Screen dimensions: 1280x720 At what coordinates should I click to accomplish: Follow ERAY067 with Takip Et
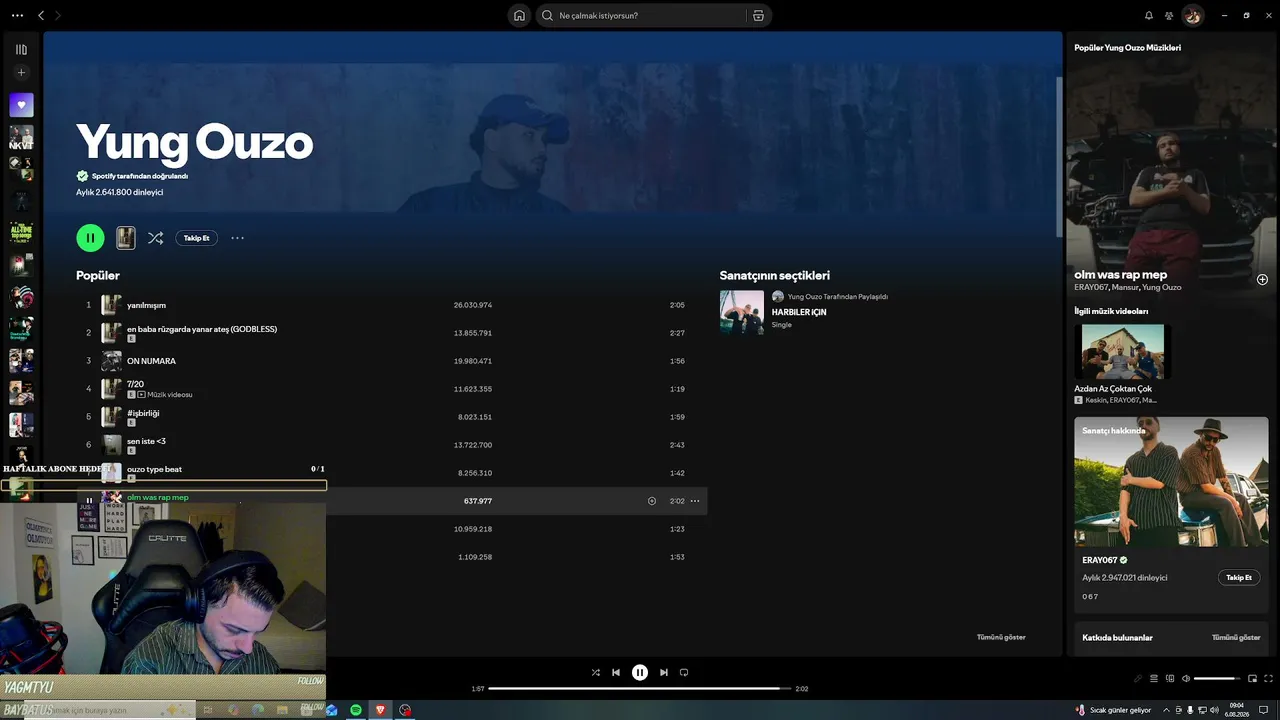pos(1239,577)
